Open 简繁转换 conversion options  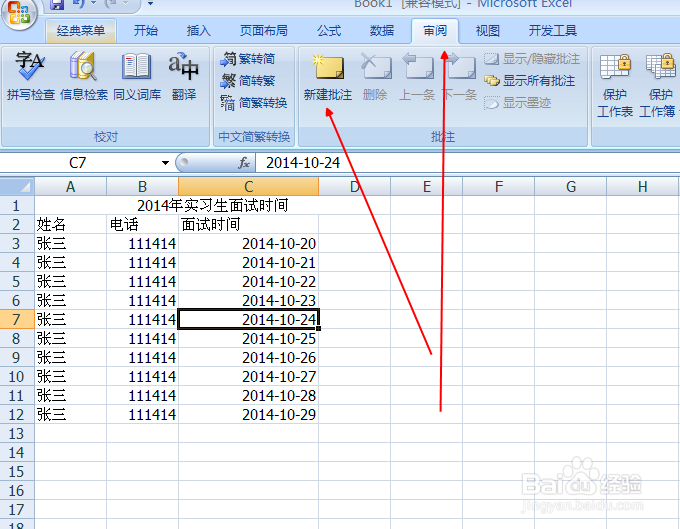[x=254, y=103]
